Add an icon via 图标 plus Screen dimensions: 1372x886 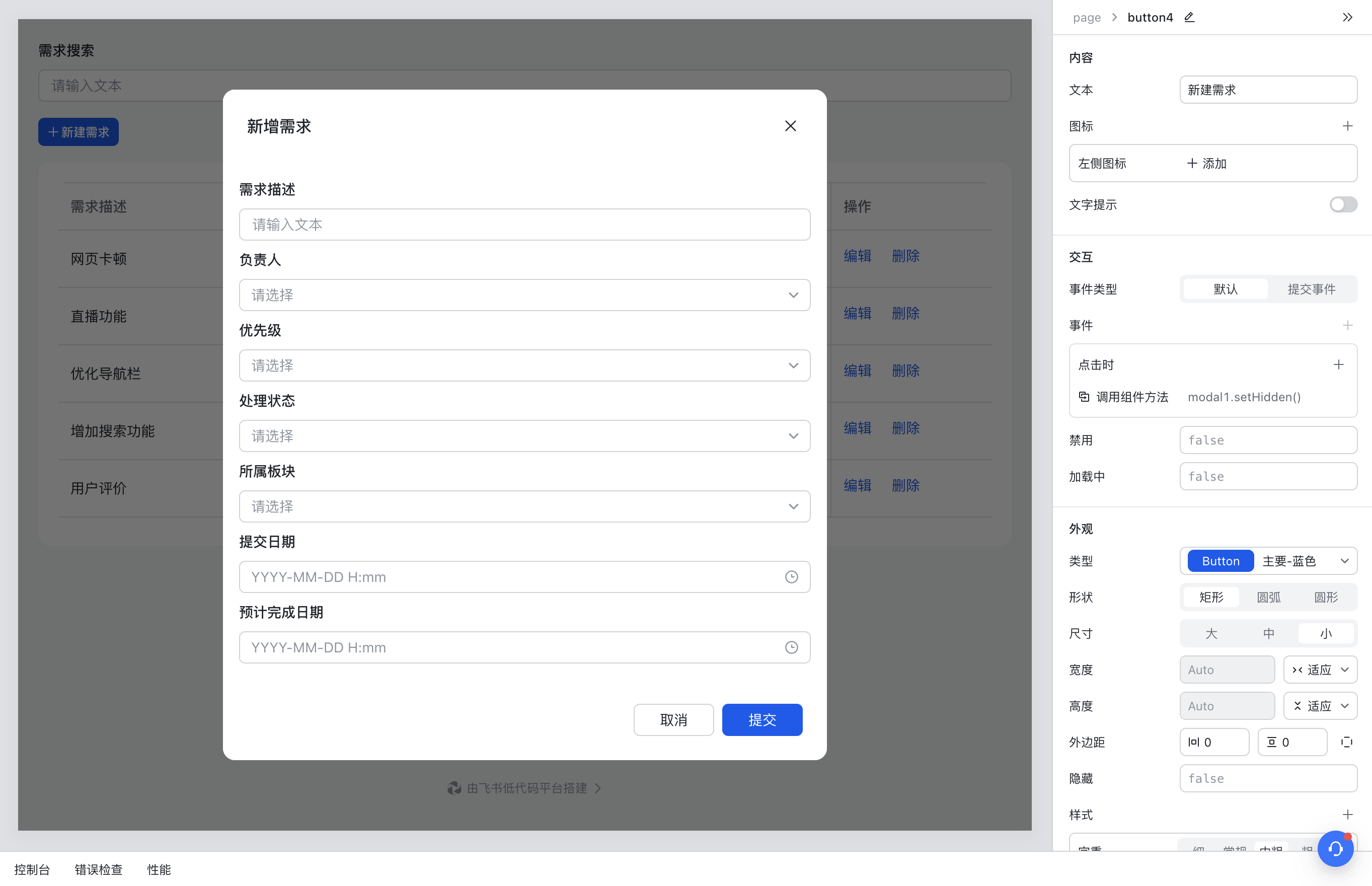coord(1347,126)
